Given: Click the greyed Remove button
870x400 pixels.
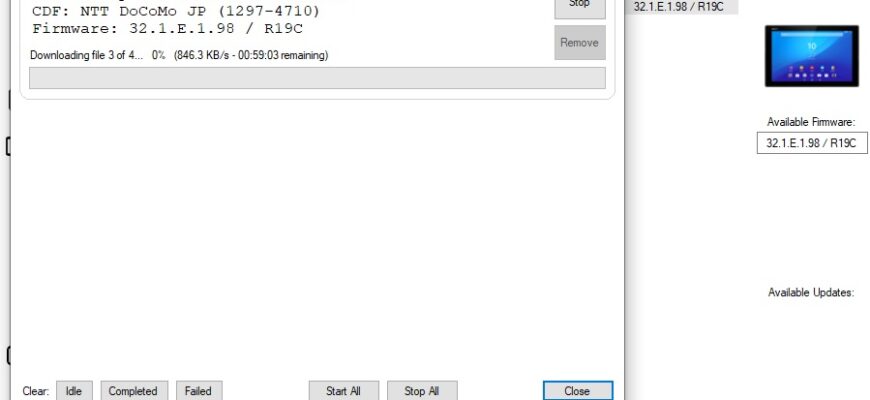Looking at the screenshot, I should pos(580,43).
